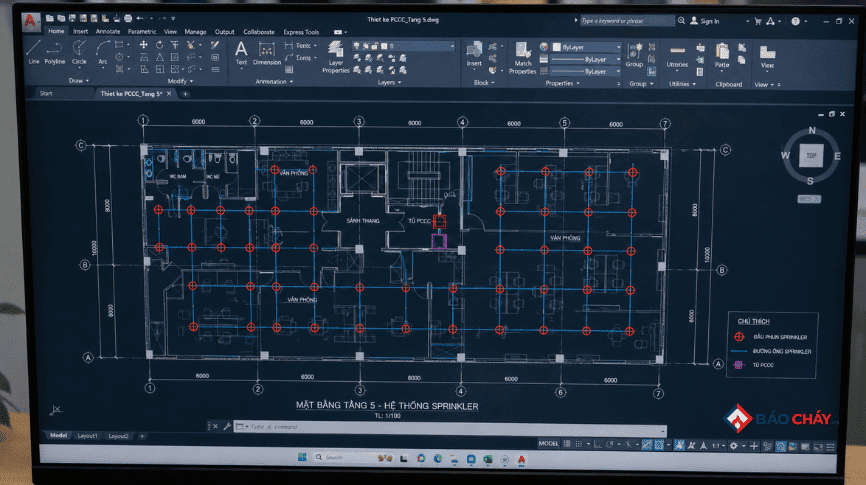This screenshot has height=485, width=866.
Task: Open the AutoCAD application menu button
Action: coord(30,21)
